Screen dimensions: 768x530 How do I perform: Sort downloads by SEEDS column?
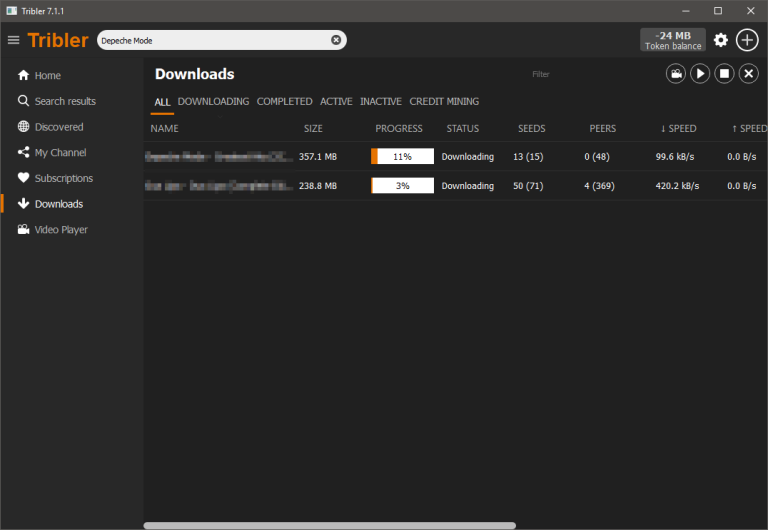531,128
